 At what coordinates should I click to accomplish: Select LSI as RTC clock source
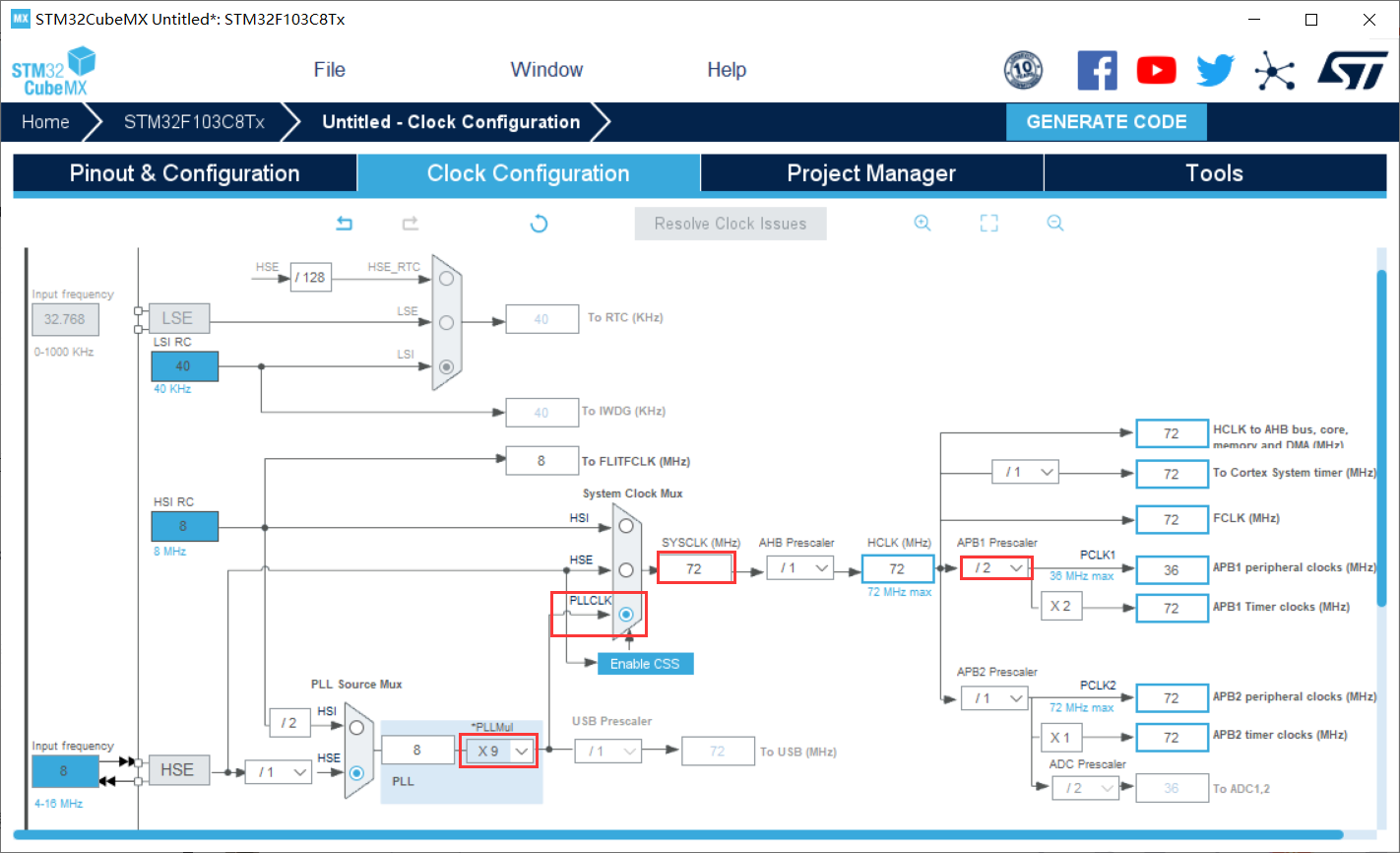point(447,366)
